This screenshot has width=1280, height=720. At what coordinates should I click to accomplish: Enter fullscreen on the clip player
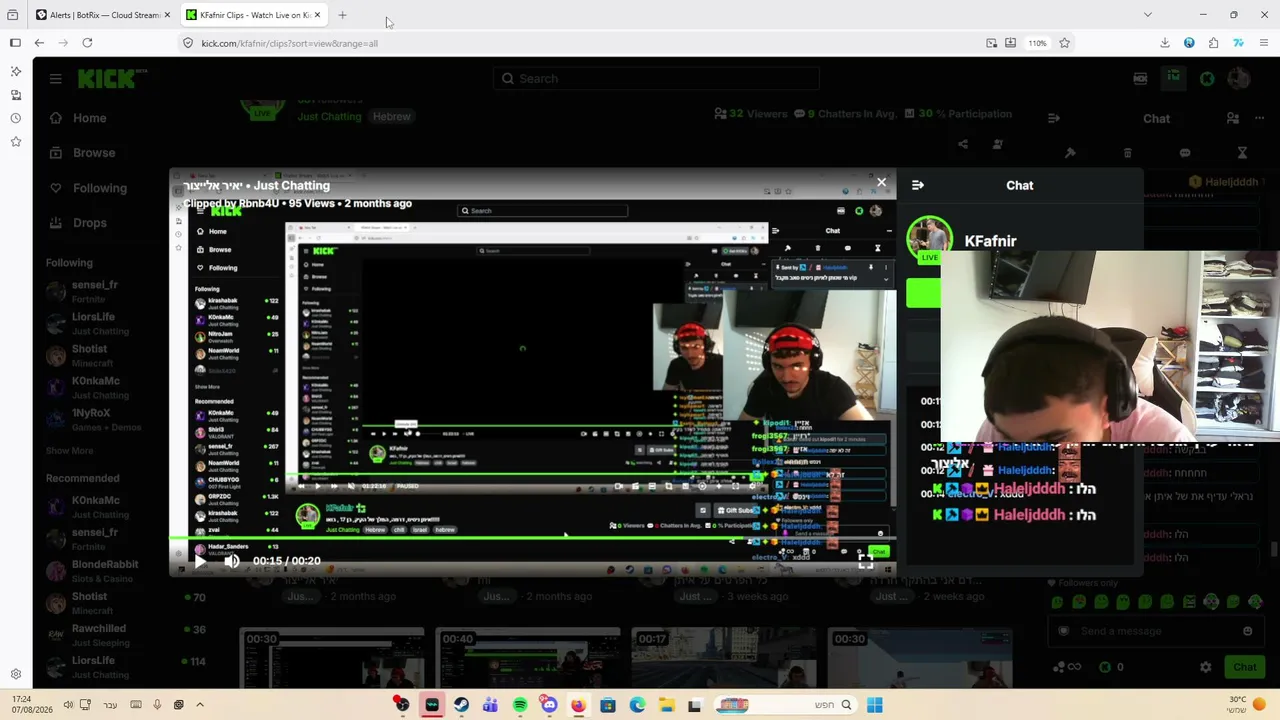[x=865, y=562]
